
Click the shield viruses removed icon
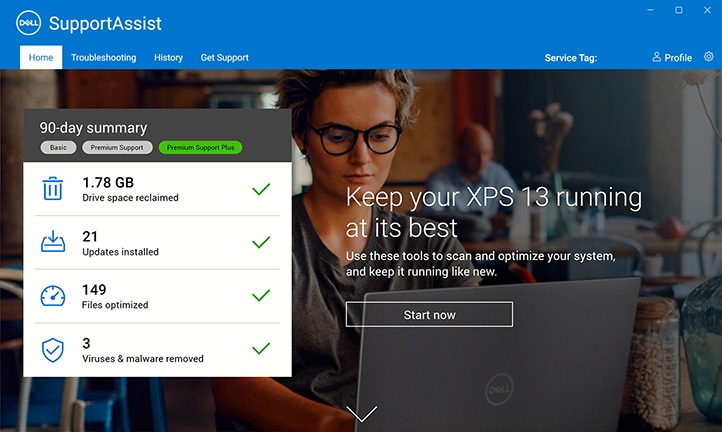point(52,350)
